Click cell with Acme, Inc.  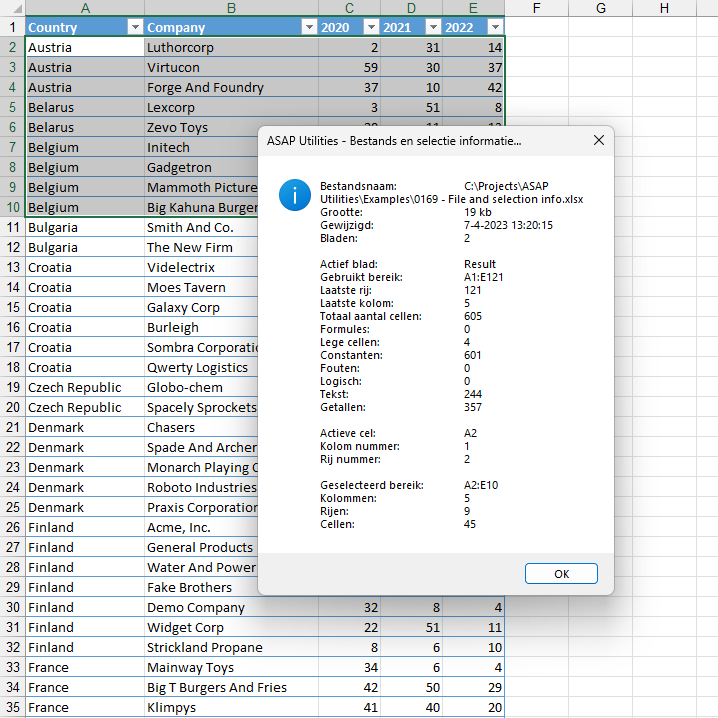[x=201, y=527]
